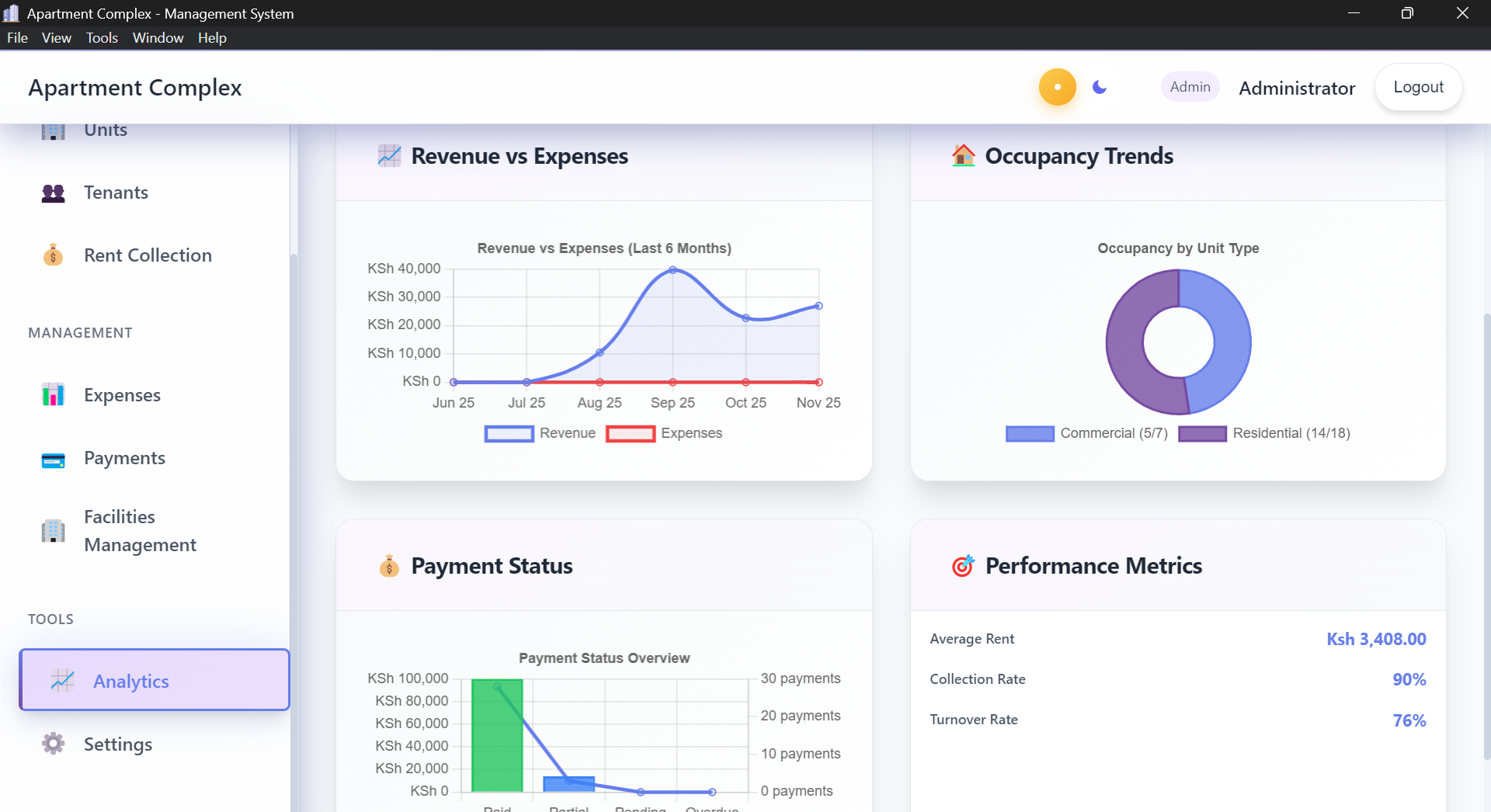Screen dimensions: 1491x812
Task: Select the Payments card icon
Action: (52, 460)
